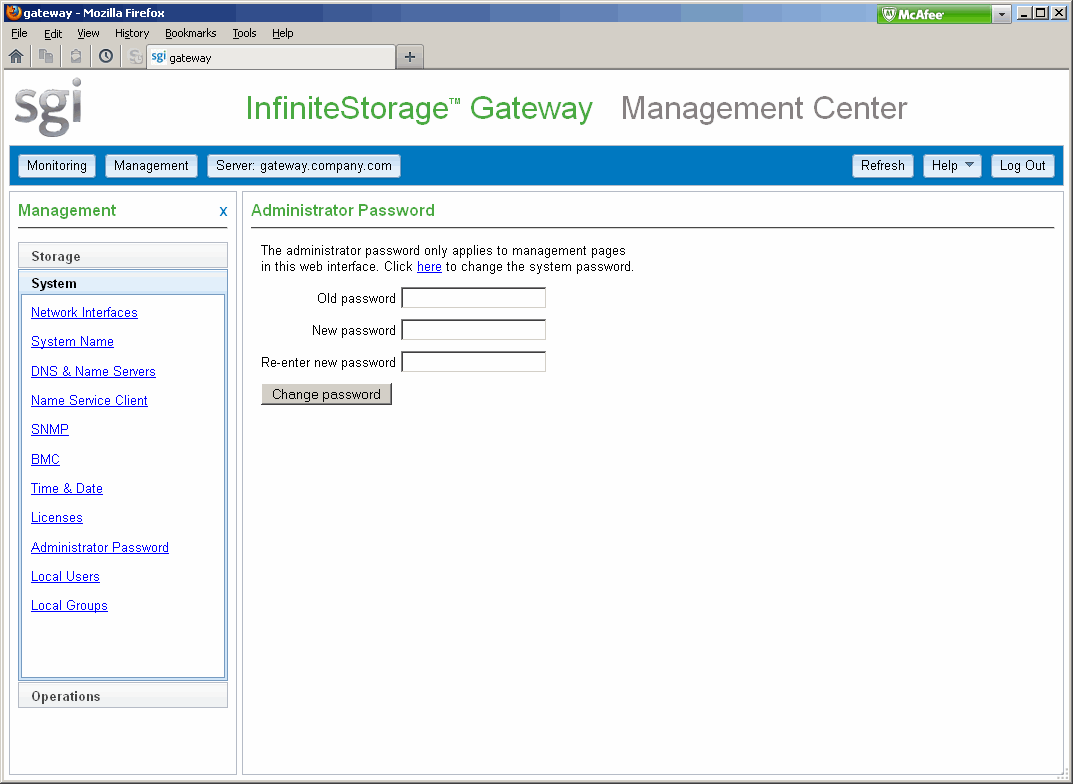Open DNS & Name Servers link
The width and height of the screenshot is (1073, 784).
coord(93,371)
